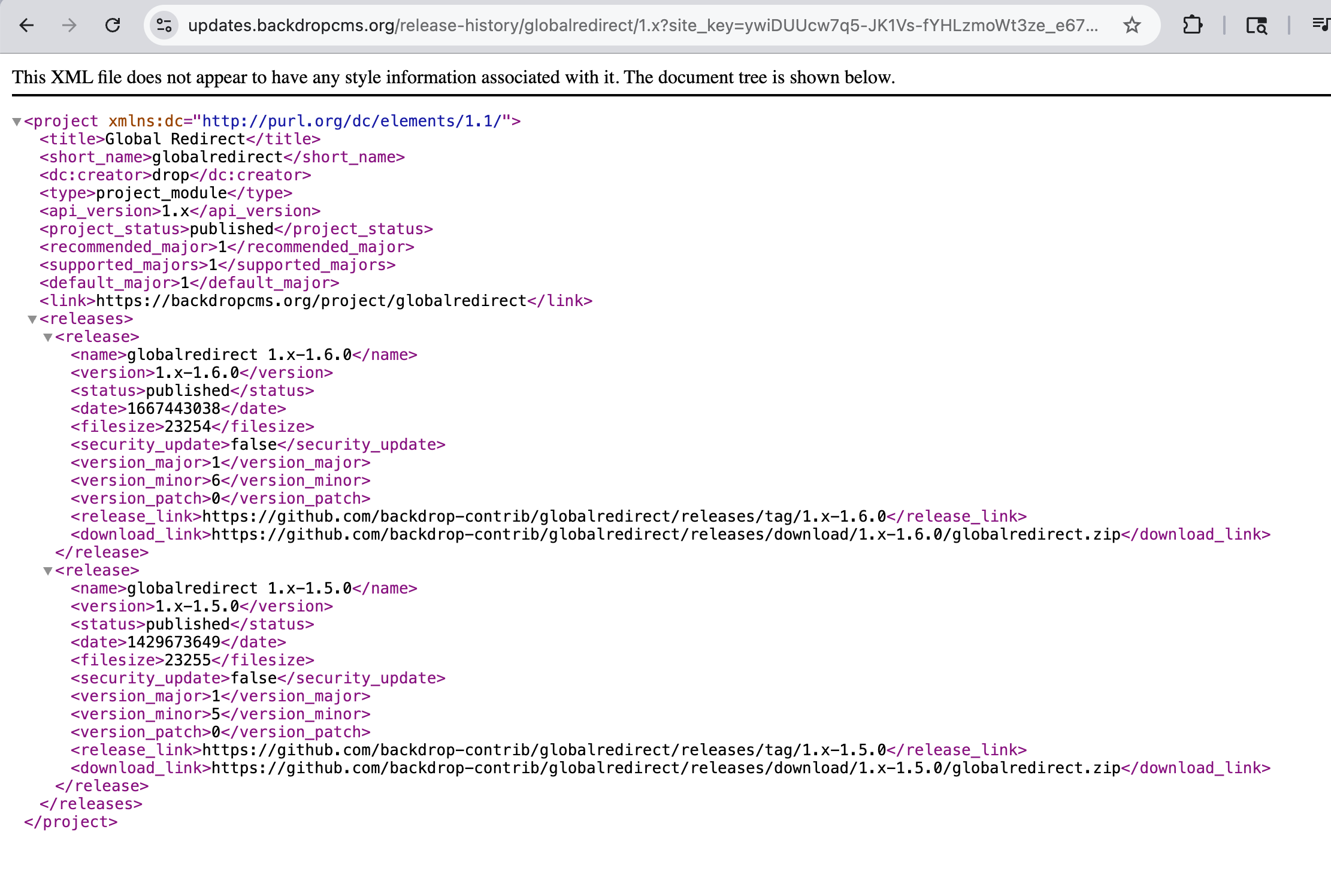Click the xmlns purl.org namespace URL
This screenshot has height=896, width=1331.
[352, 121]
